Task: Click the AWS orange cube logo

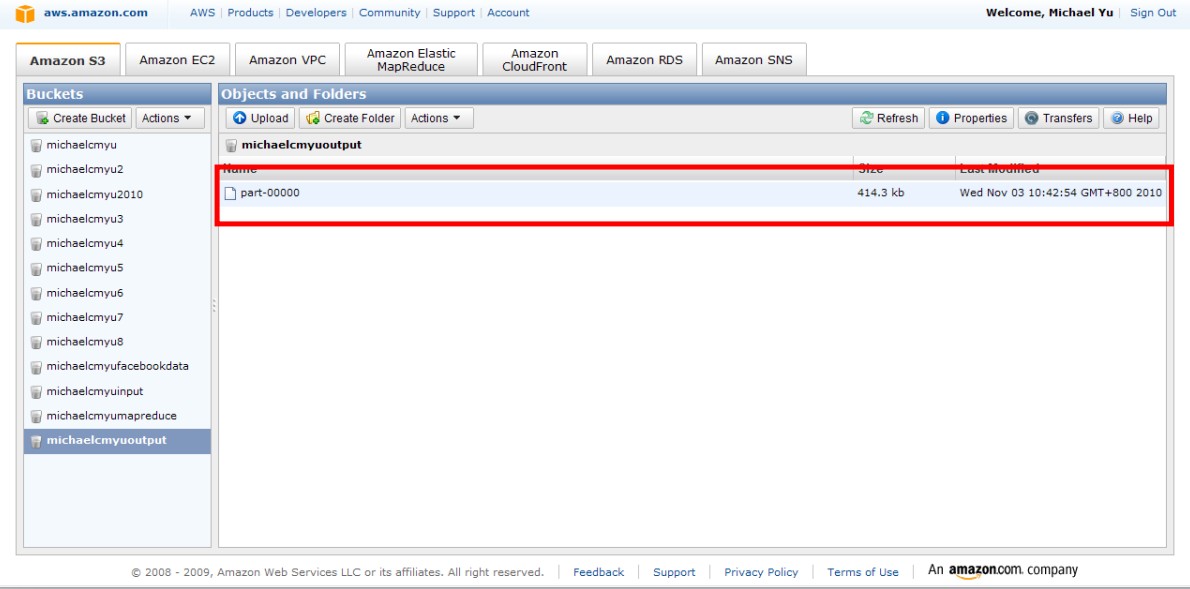Action: click(25, 14)
